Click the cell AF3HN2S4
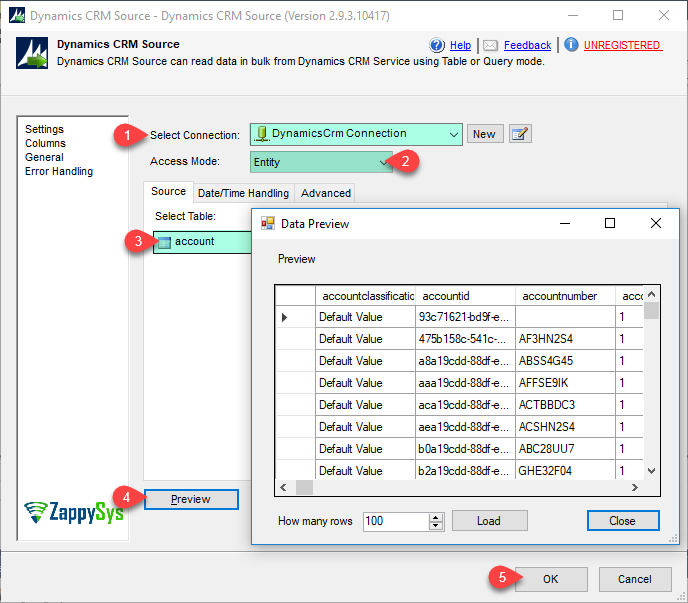688x603 pixels. tap(566, 339)
